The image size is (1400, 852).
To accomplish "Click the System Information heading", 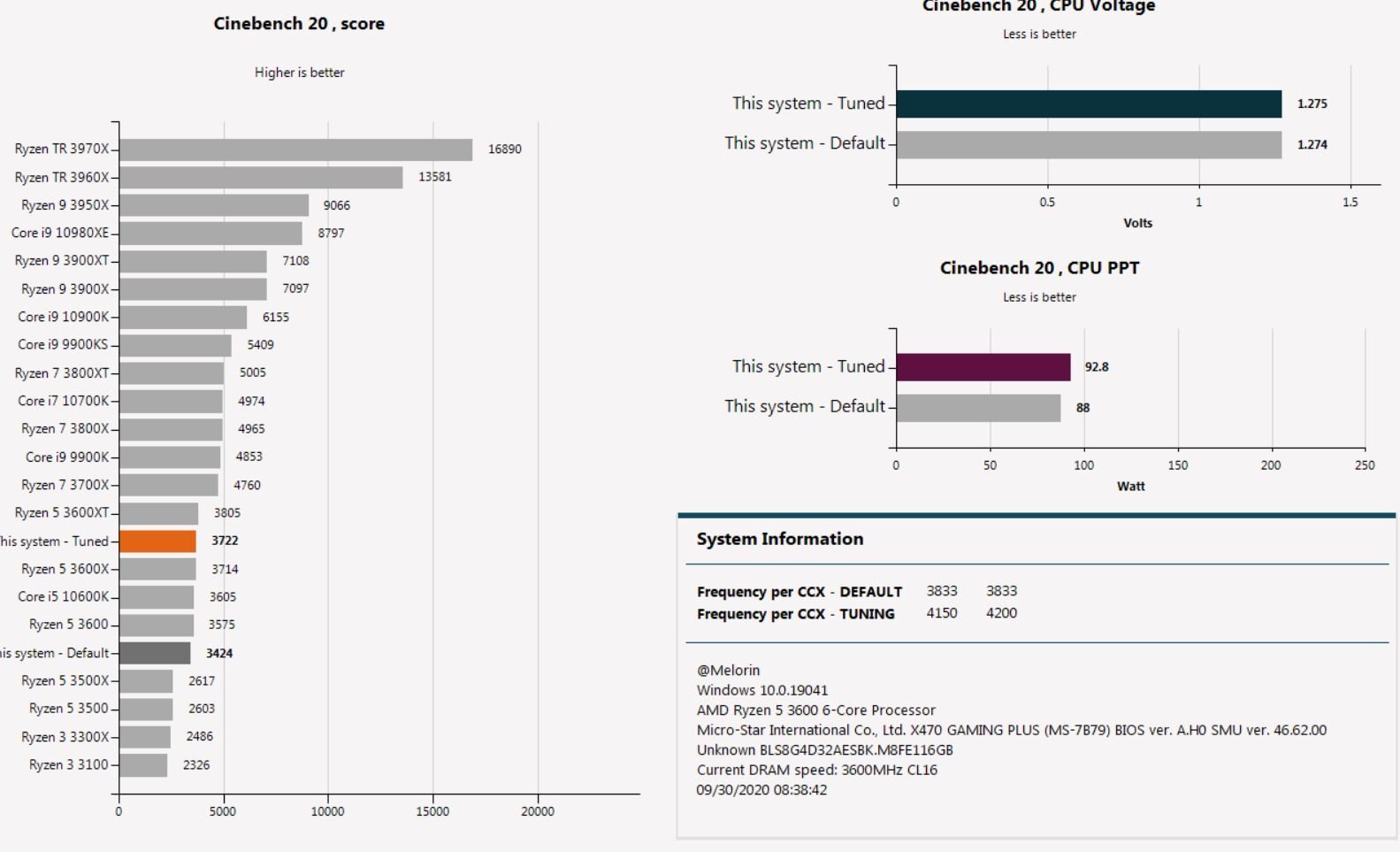I will (780, 540).
